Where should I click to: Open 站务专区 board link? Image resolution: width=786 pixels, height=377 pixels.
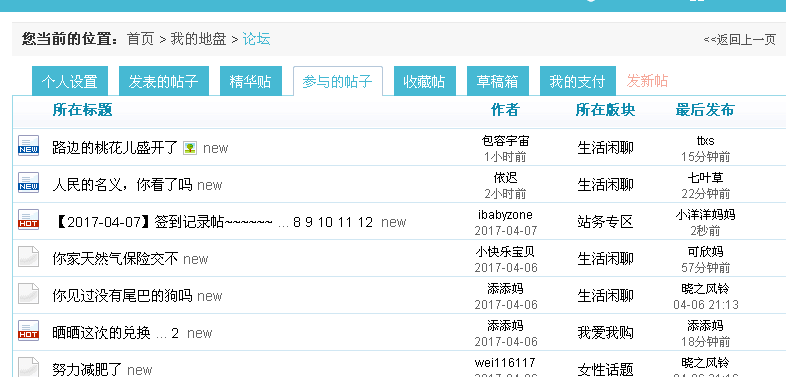(x=606, y=222)
